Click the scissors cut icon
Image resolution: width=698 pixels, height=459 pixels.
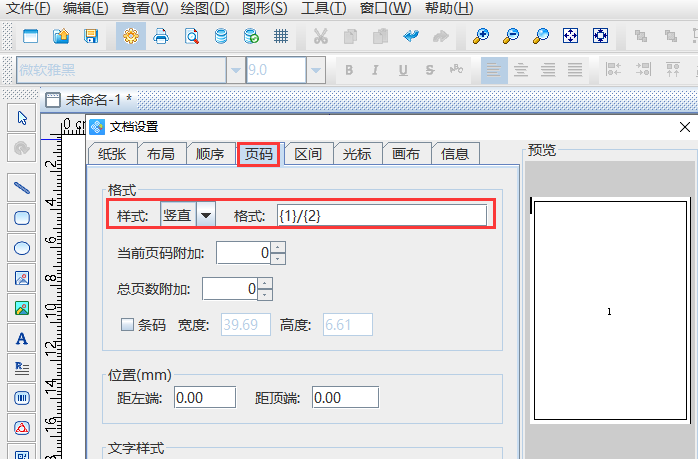321,36
